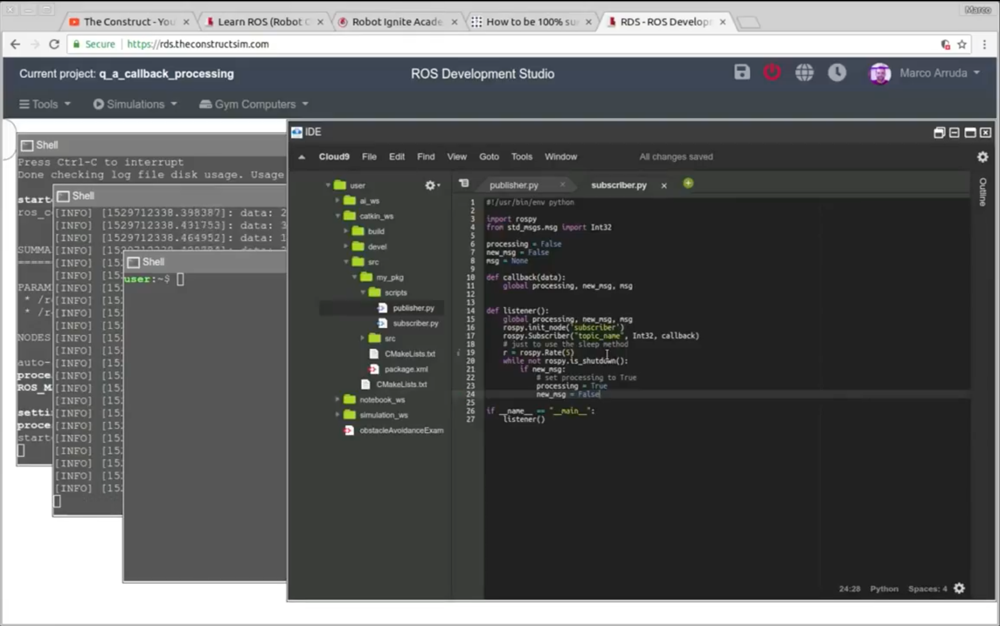Add a new tab with green plus
This screenshot has width=1000, height=626.
pyautogui.click(x=688, y=184)
